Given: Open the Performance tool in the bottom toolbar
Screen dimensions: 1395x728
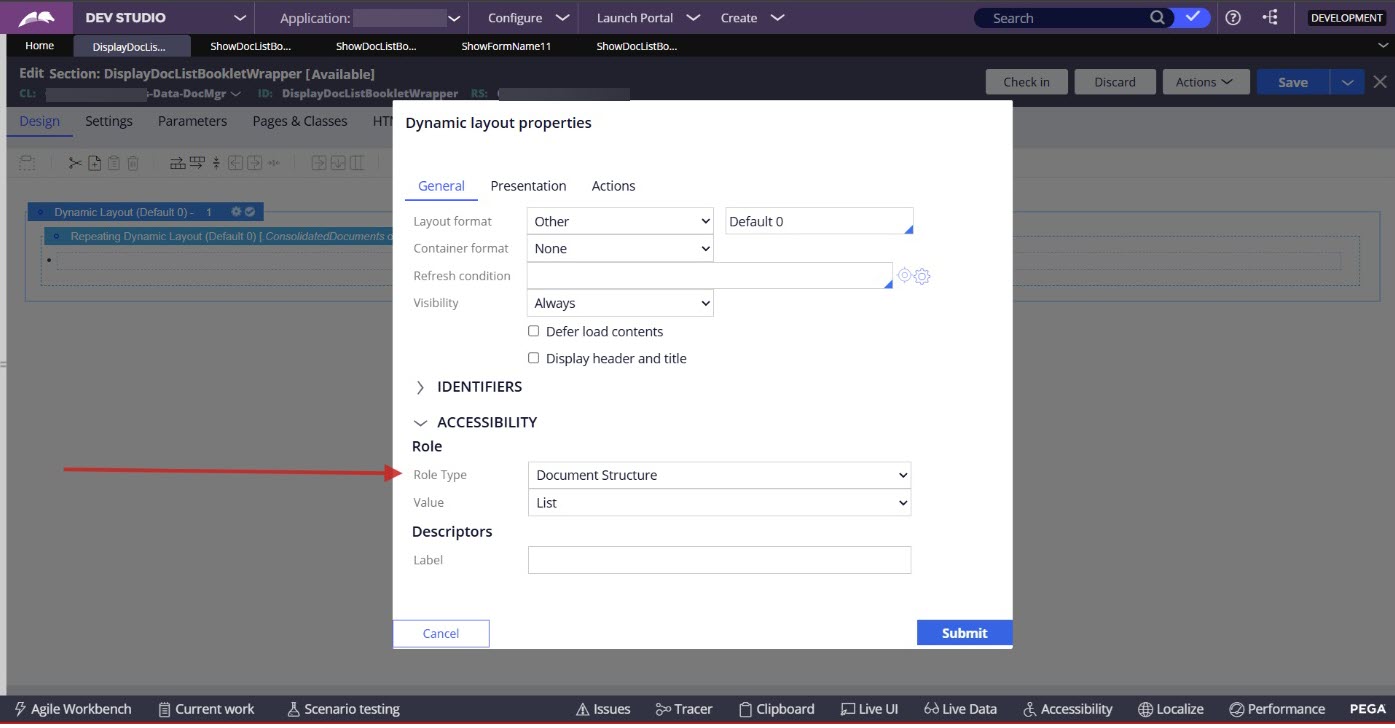Looking at the screenshot, I should click(1277, 709).
